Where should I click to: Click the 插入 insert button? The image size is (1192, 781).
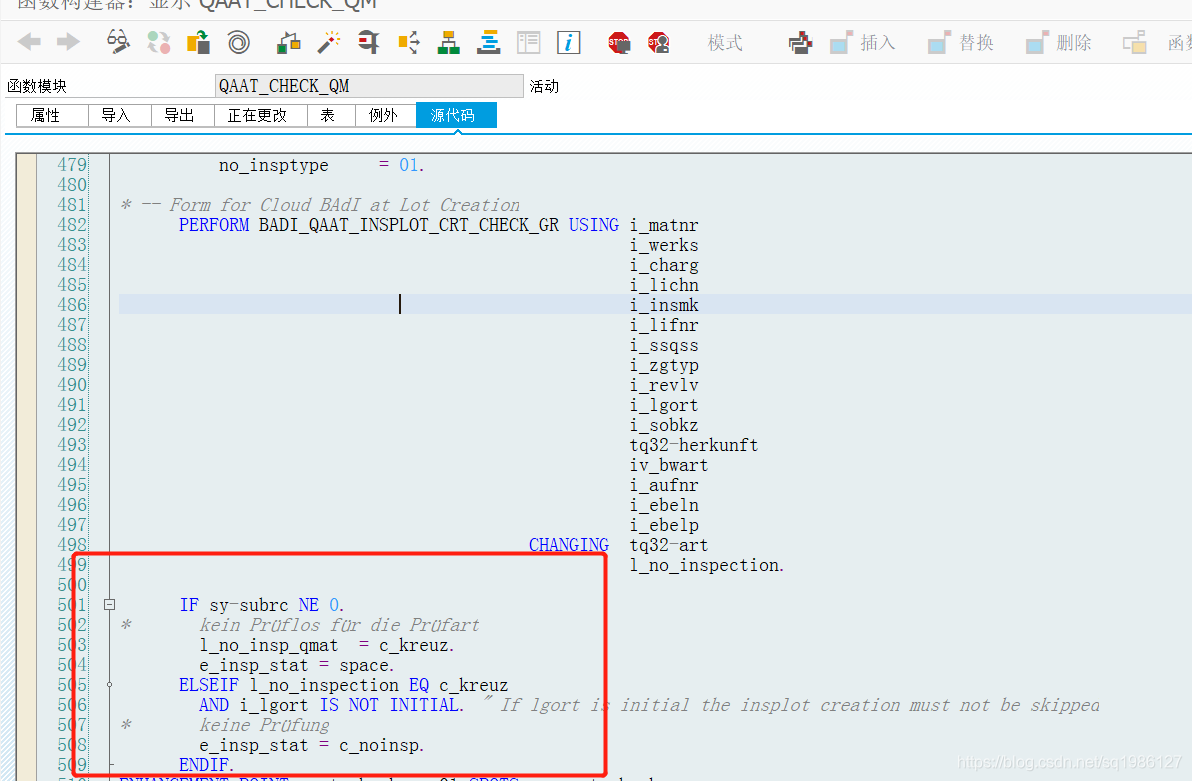coord(863,43)
